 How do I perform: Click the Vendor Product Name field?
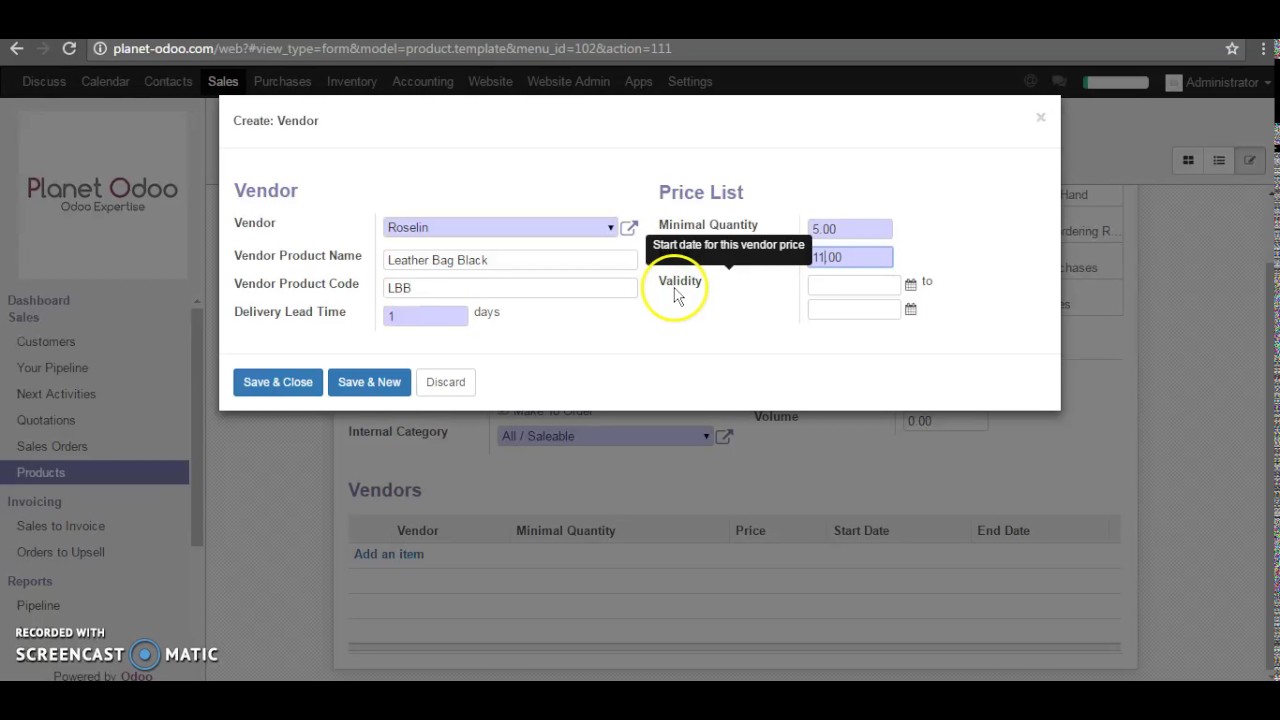[510, 260]
